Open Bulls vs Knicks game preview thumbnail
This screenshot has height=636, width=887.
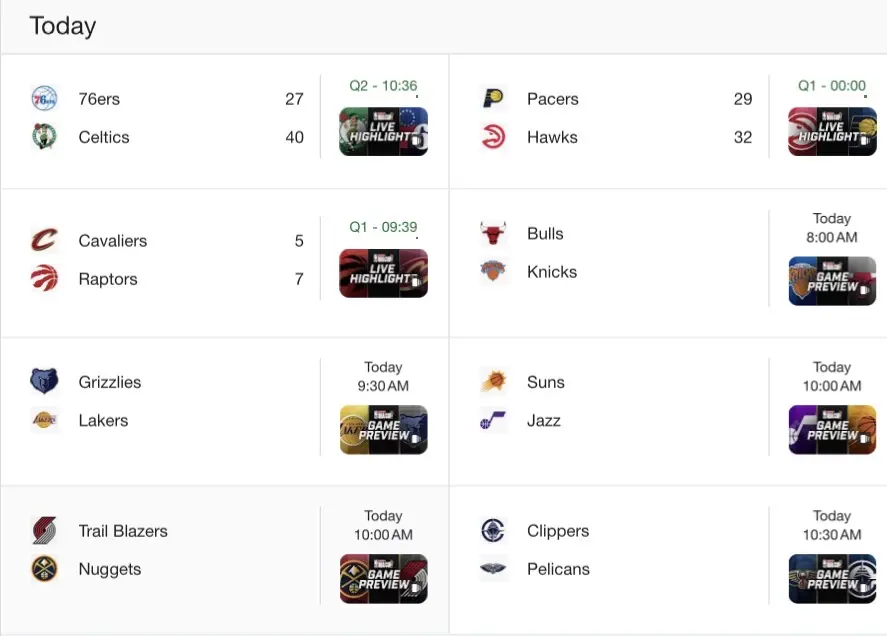[x=832, y=281]
